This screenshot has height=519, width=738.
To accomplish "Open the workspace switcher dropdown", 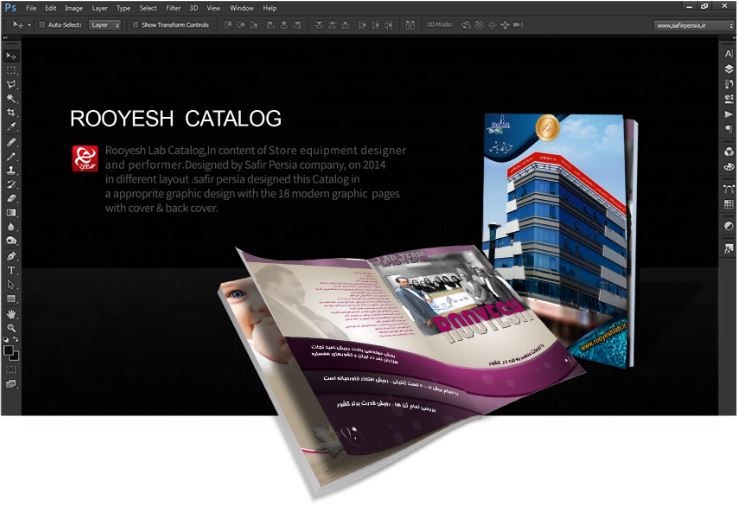I will pyautogui.click(x=689, y=24).
